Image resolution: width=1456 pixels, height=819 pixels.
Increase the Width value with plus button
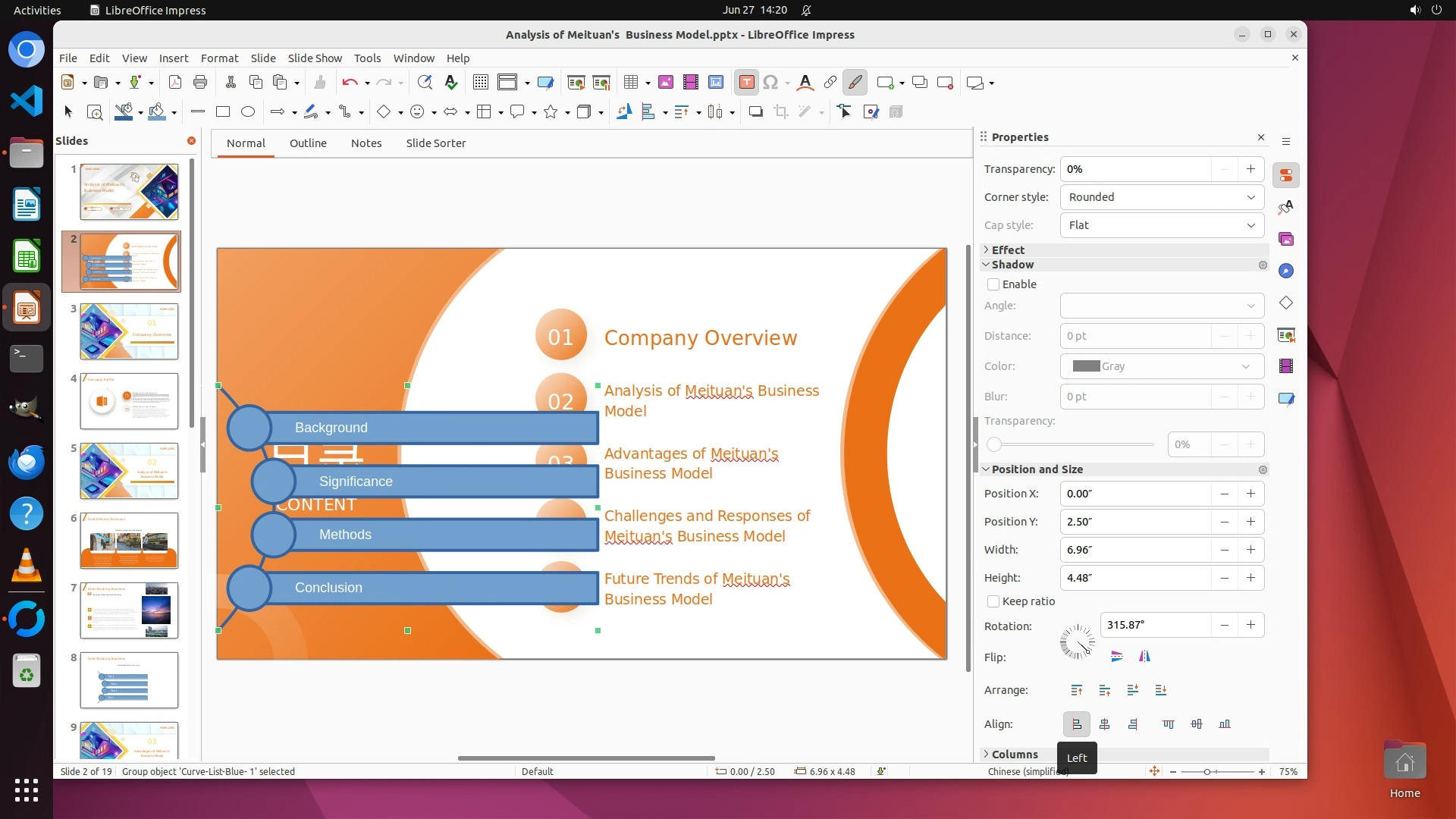[x=1250, y=550]
